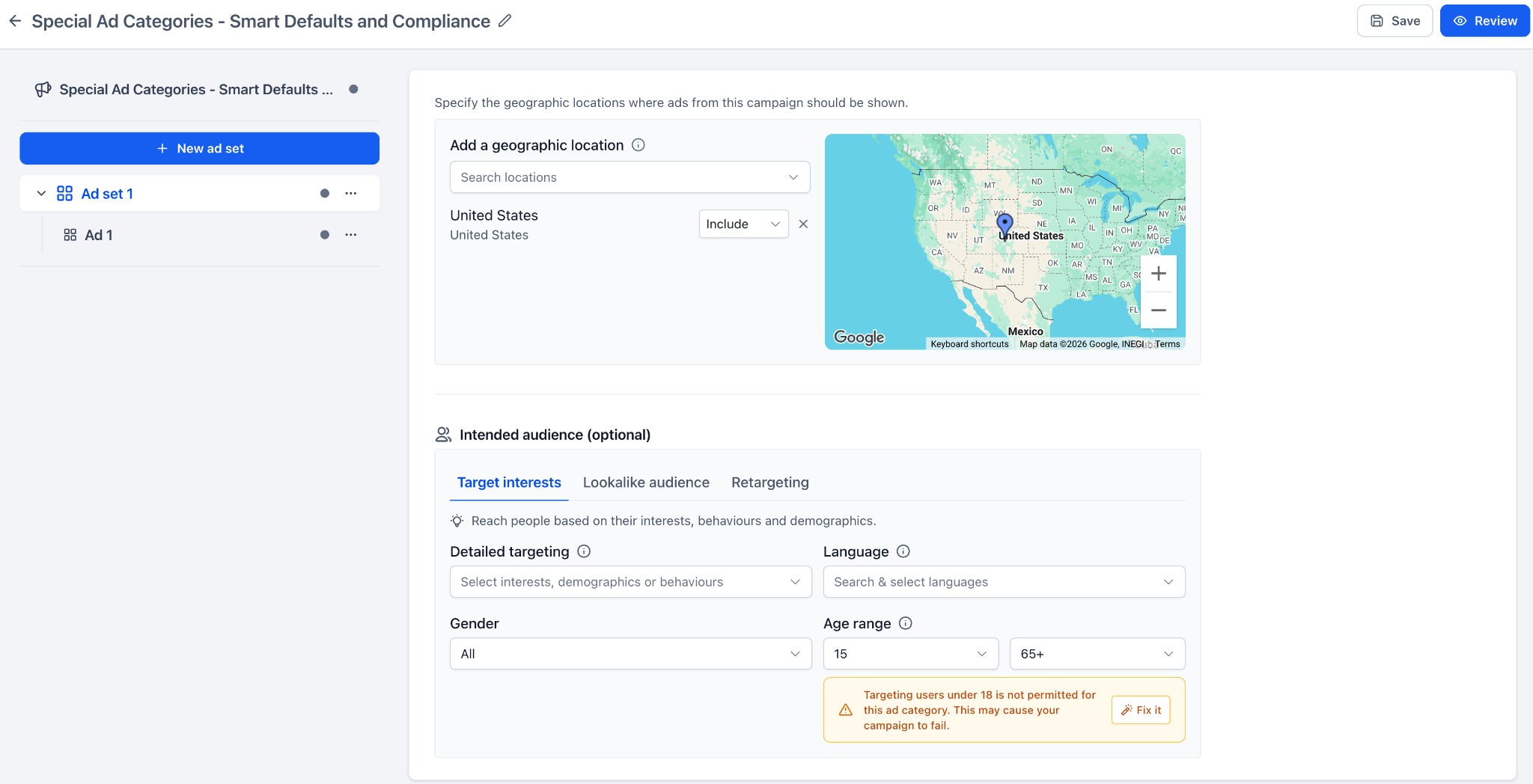This screenshot has height=784, width=1533.
Task: Open map Terms link
Action: tap(1167, 344)
